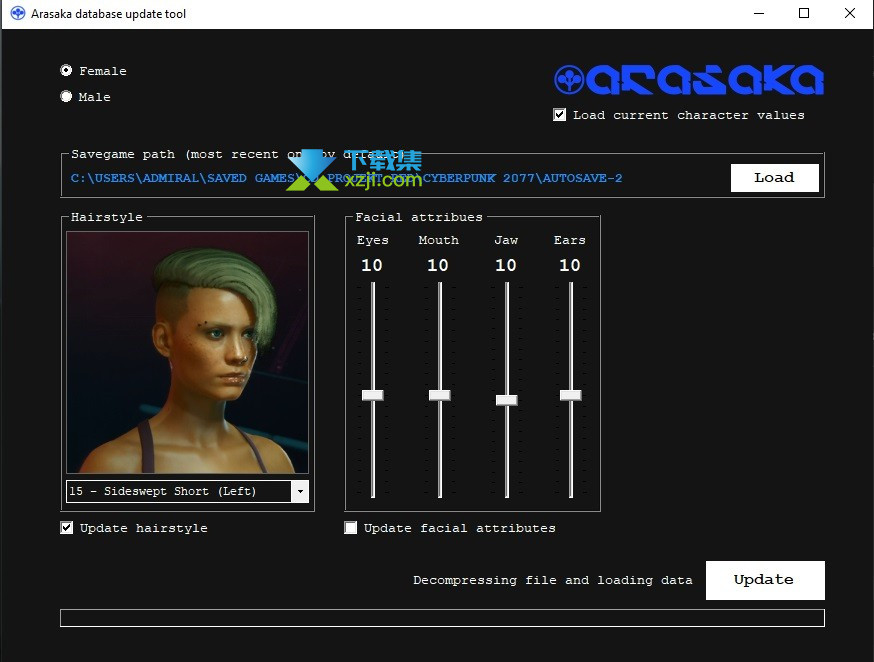Click the Eyes value '10'

[372, 265]
